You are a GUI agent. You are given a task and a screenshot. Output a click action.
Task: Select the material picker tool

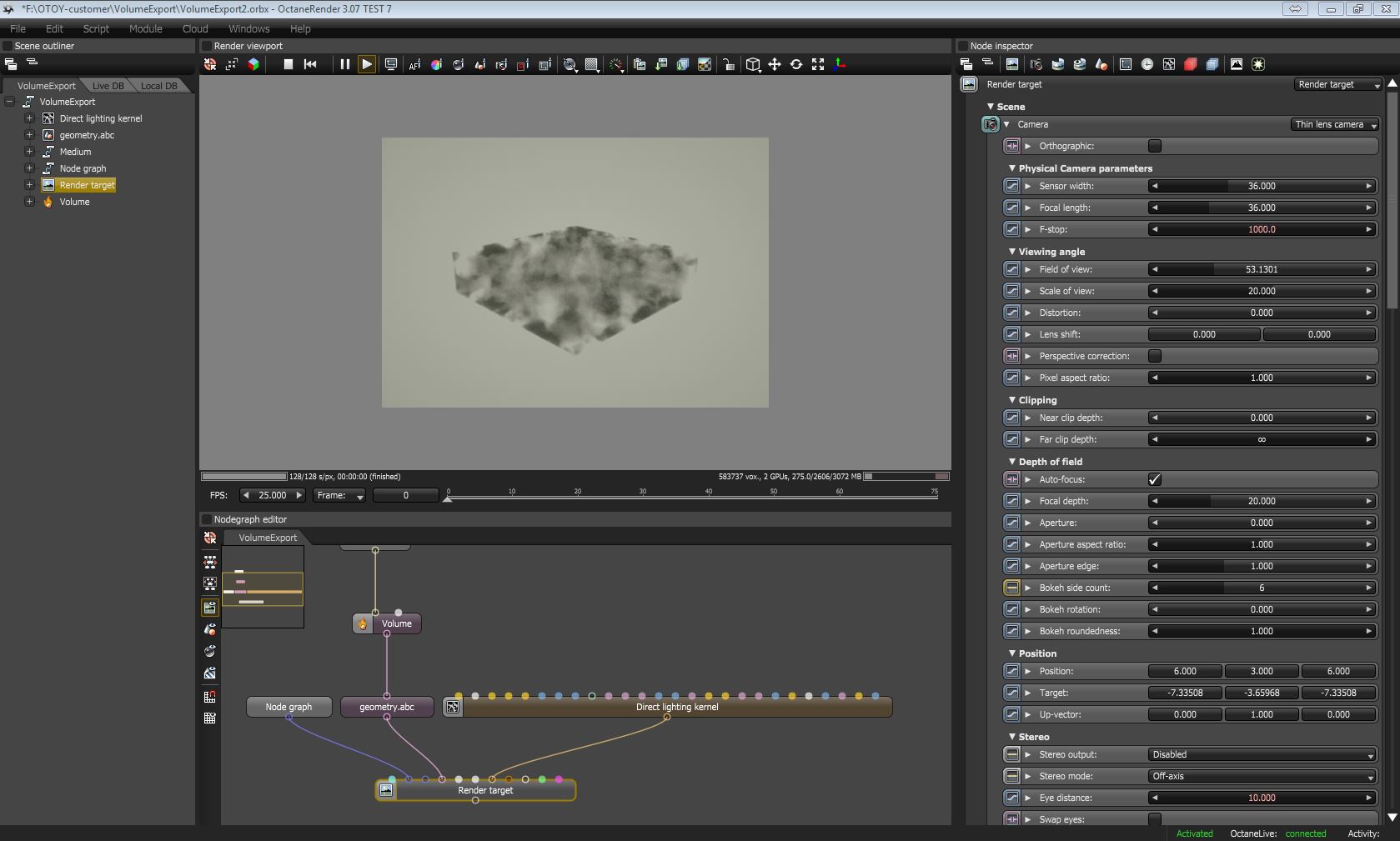[x=458, y=64]
